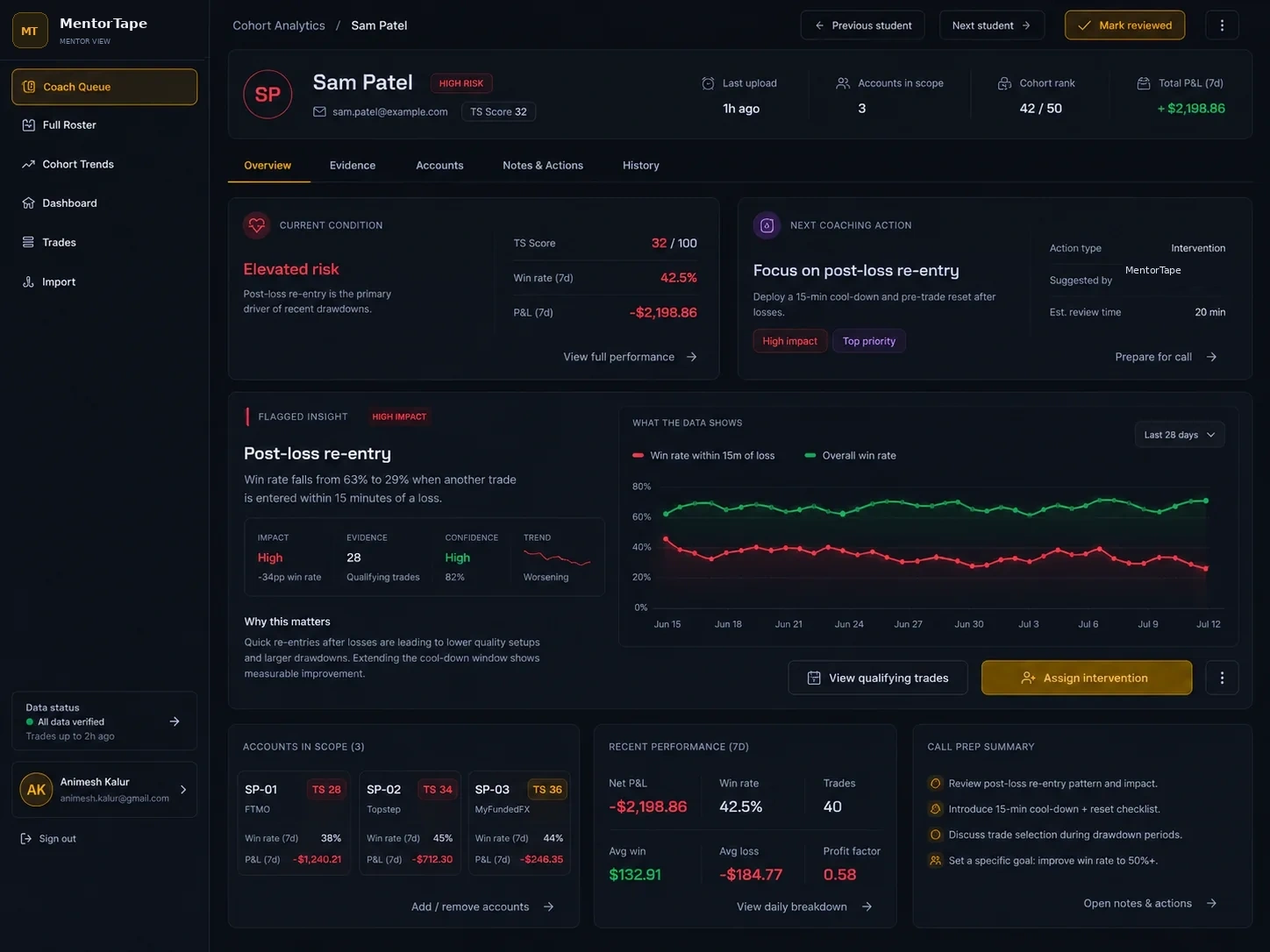Image resolution: width=1270 pixels, height=952 pixels.
Task: Open the three-dot menu beside Mark reviewed
Action: tap(1222, 25)
